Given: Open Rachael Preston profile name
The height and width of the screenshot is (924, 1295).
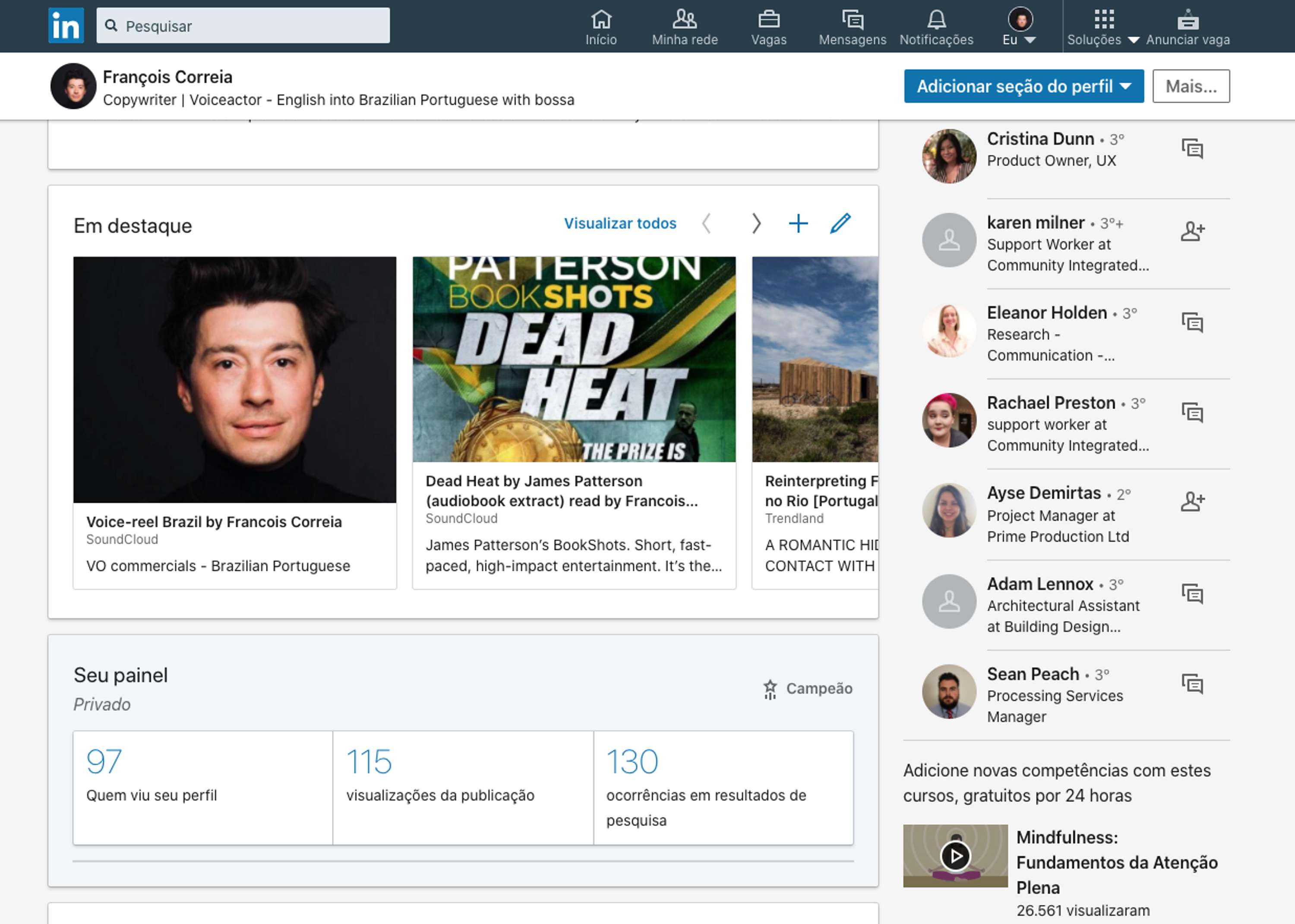Looking at the screenshot, I should [x=1051, y=403].
